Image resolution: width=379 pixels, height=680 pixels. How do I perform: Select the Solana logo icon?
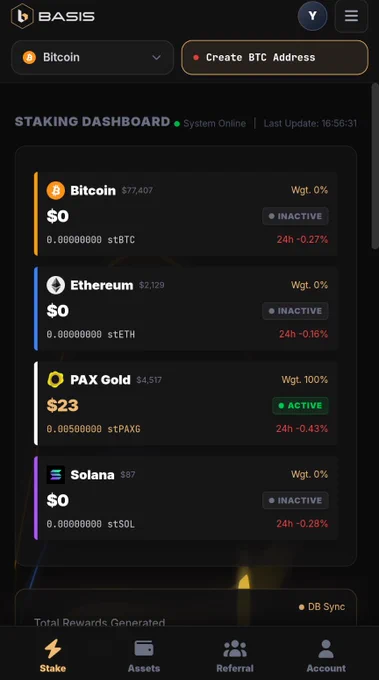pos(56,474)
